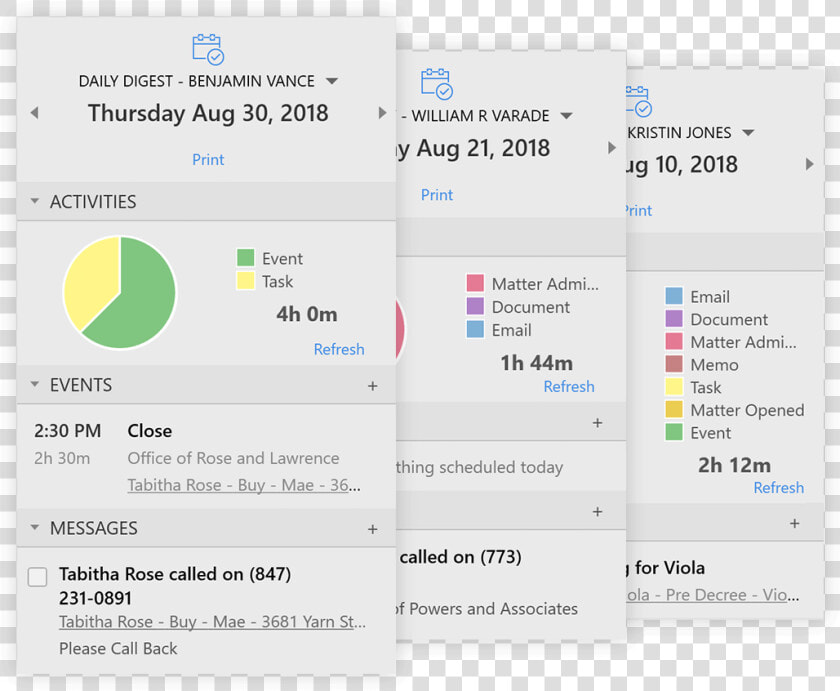840x691 pixels.
Task: Print Benjamin Vance's daily digest
Action: pyautogui.click(x=208, y=160)
